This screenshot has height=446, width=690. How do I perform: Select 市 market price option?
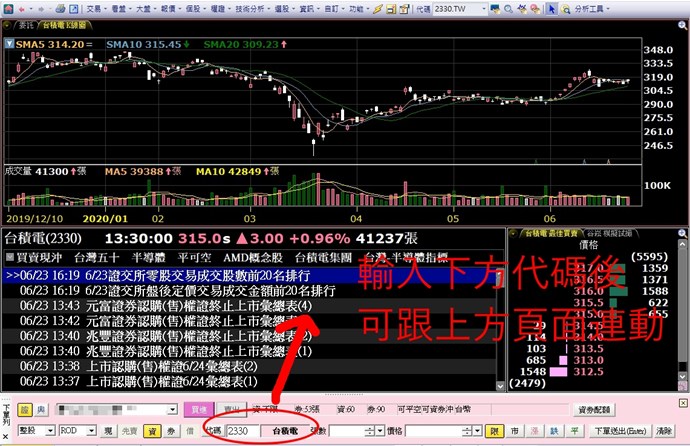click(514, 431)
